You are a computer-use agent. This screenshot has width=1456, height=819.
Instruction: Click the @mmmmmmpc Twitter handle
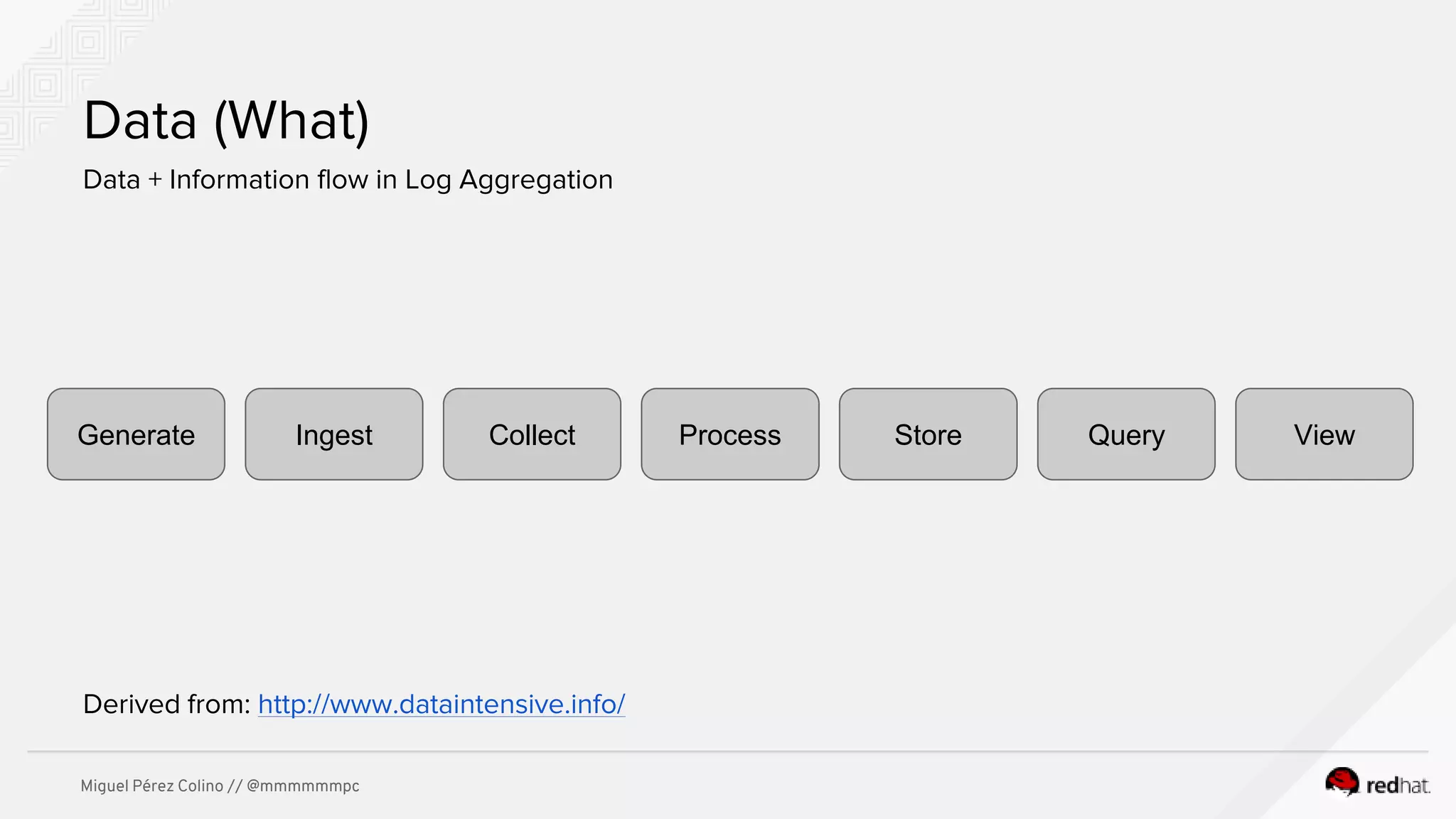pyautogui.click(x=303, y=786)
